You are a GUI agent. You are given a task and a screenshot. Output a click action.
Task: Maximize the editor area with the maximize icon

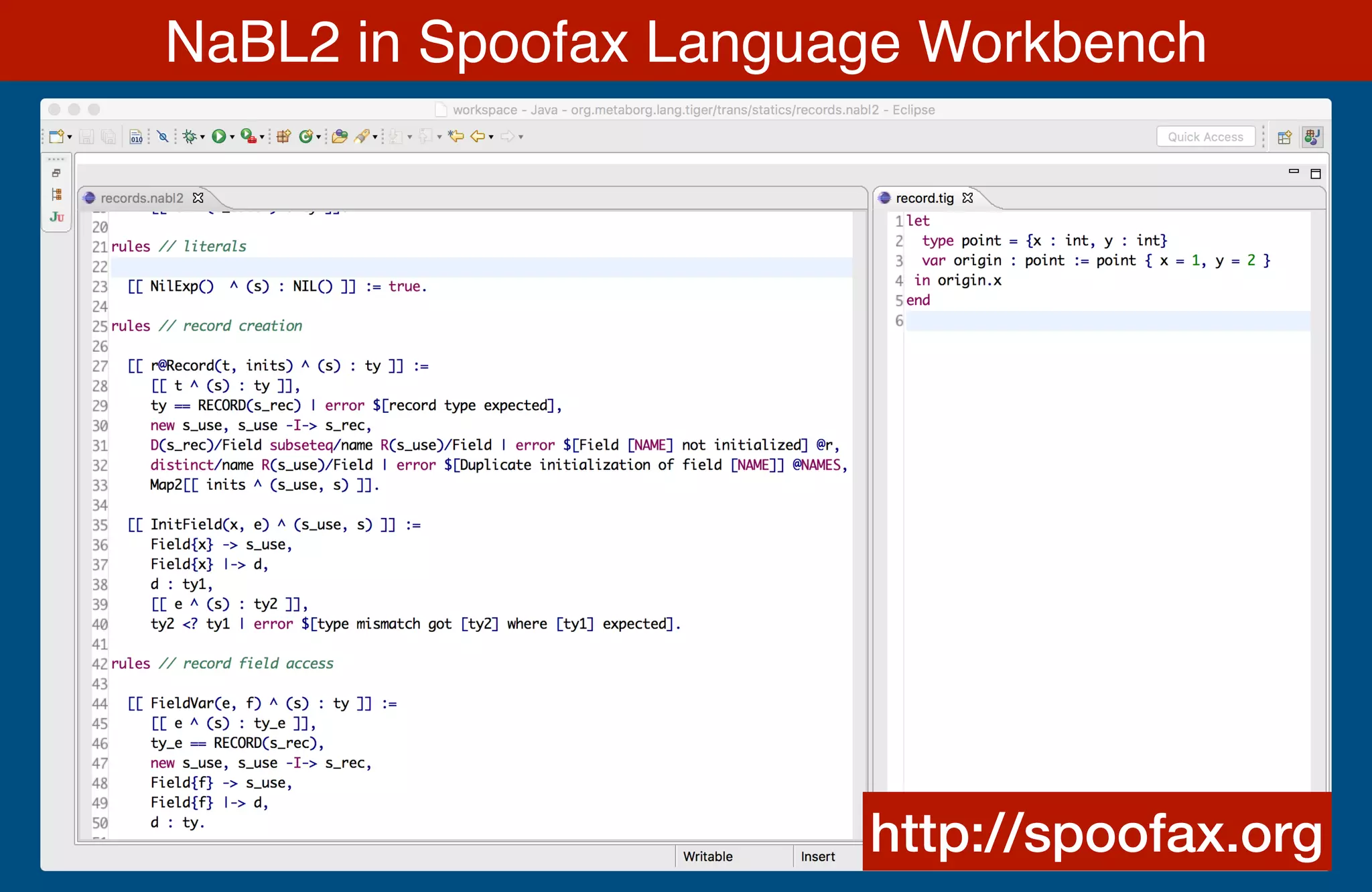click(x=1316, y=174)
